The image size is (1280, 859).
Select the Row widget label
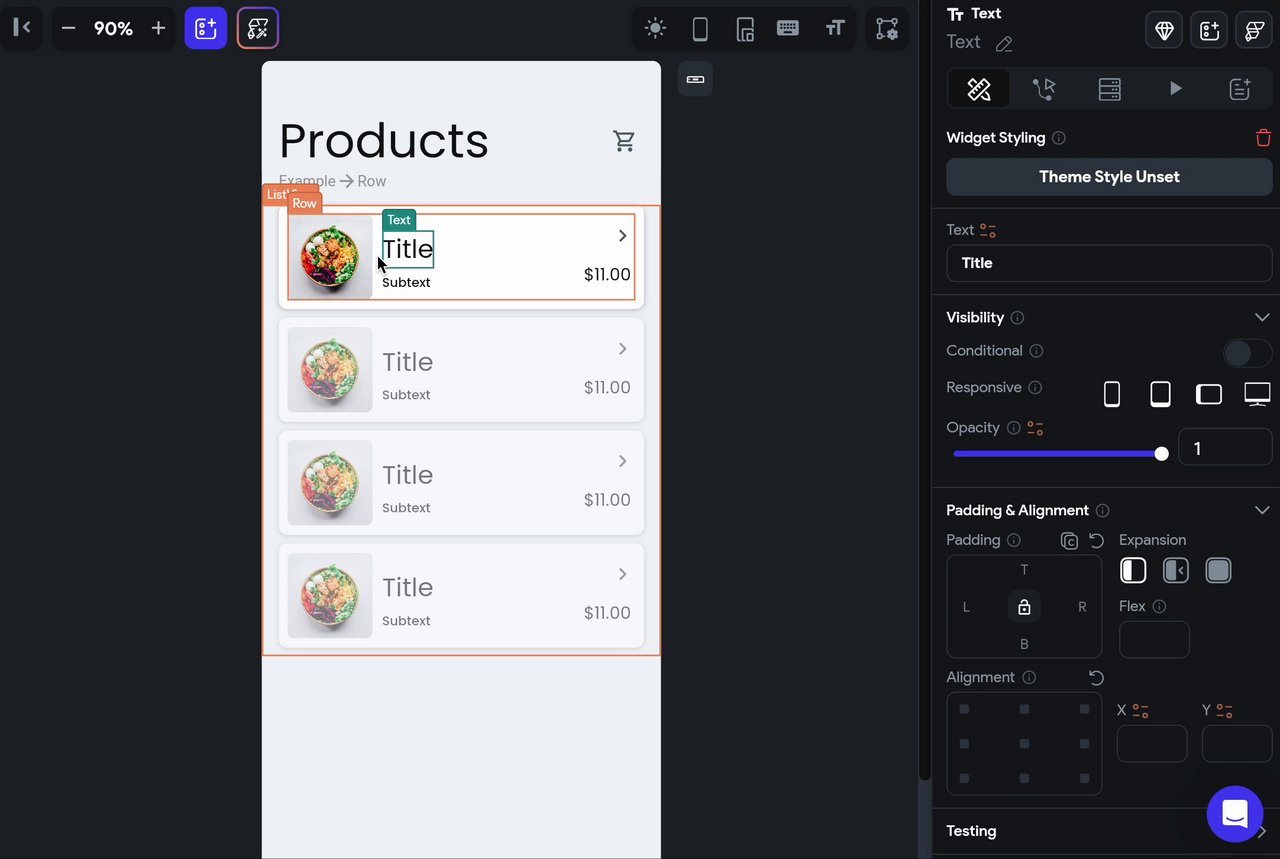tap(304, 203)
